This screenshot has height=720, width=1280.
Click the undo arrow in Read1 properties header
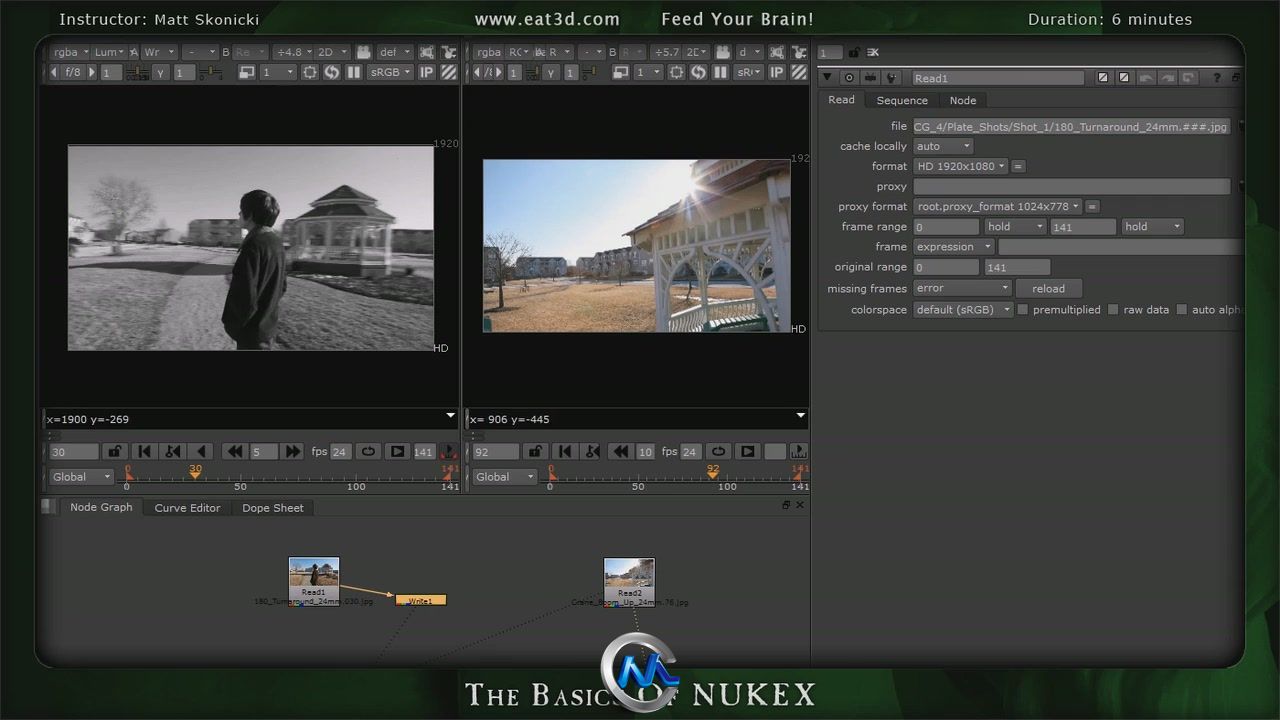pos(1147,78)
